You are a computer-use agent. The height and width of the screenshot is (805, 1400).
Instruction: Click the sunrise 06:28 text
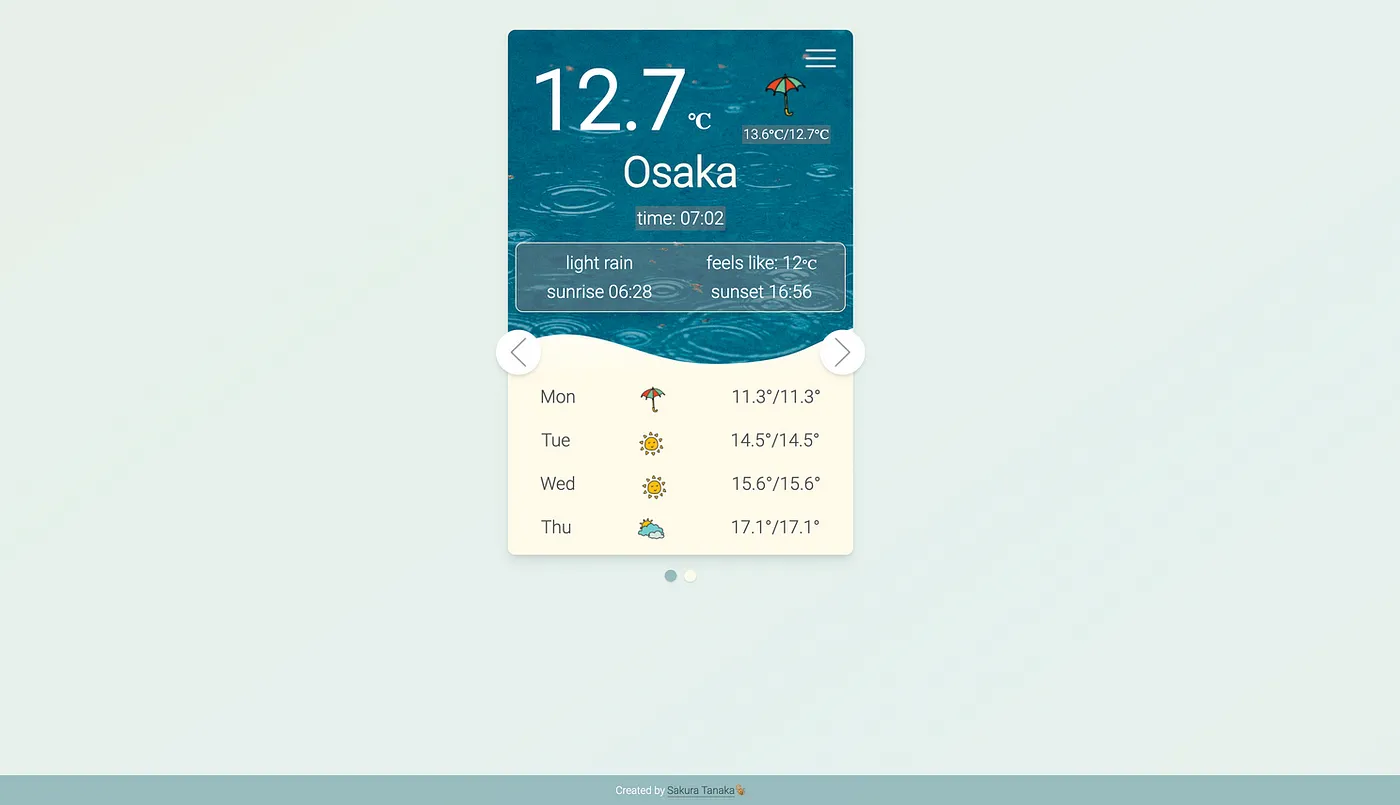pyautogui.click(x=599, y=292)
